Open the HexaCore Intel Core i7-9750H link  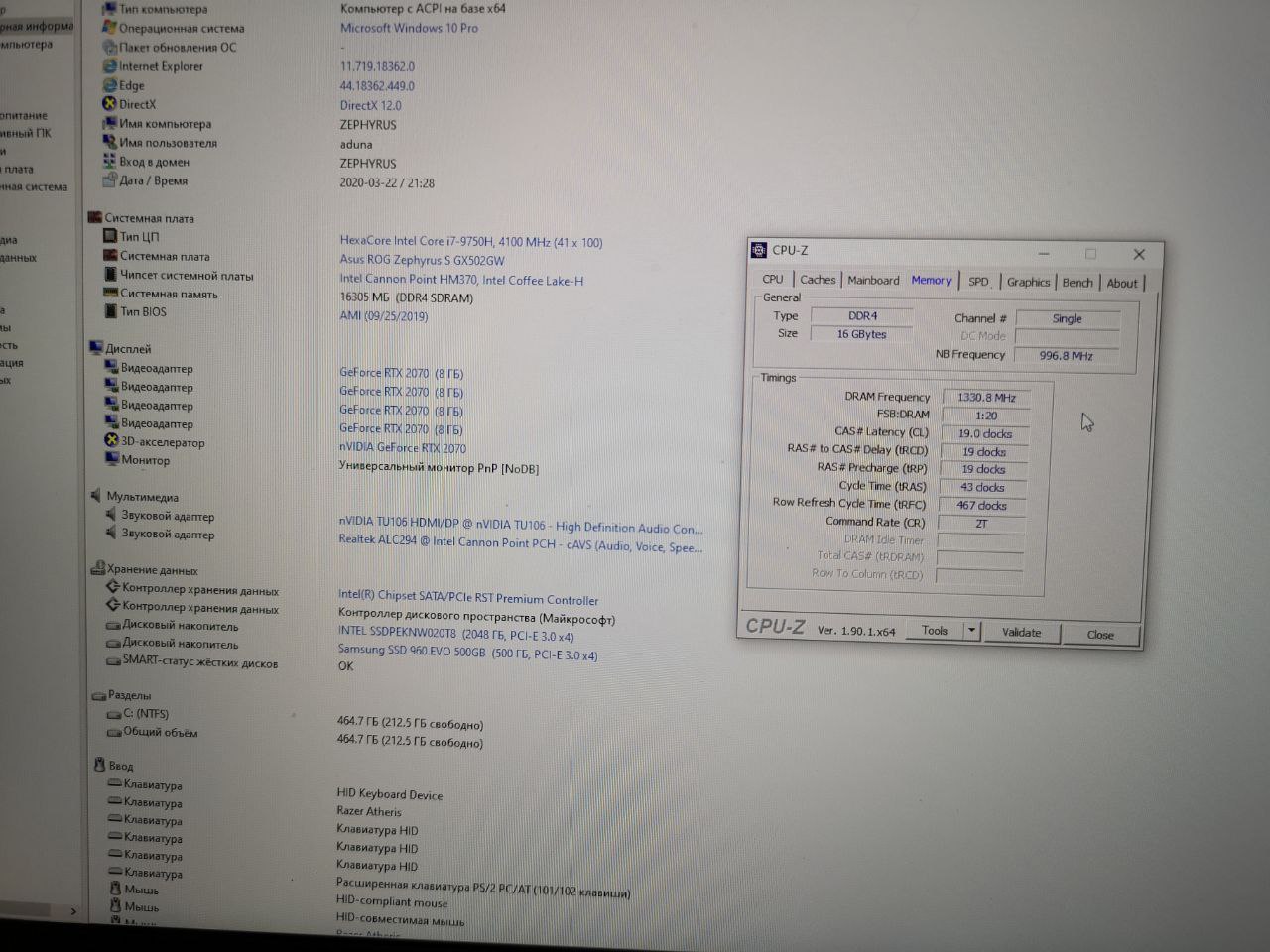470,242
